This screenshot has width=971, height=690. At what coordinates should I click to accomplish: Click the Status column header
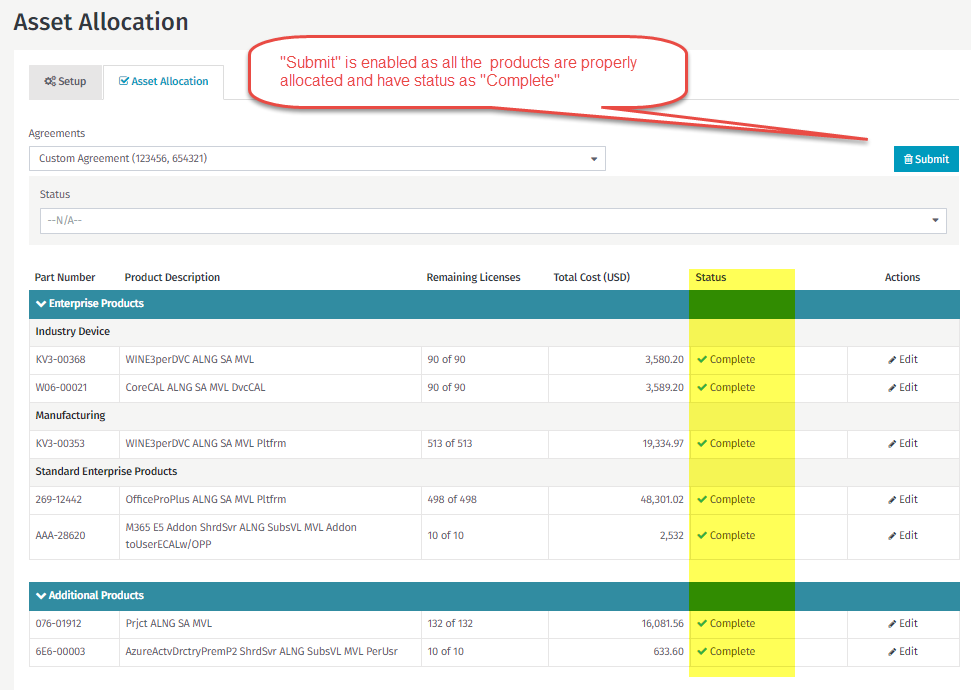(x=710, y=278)
